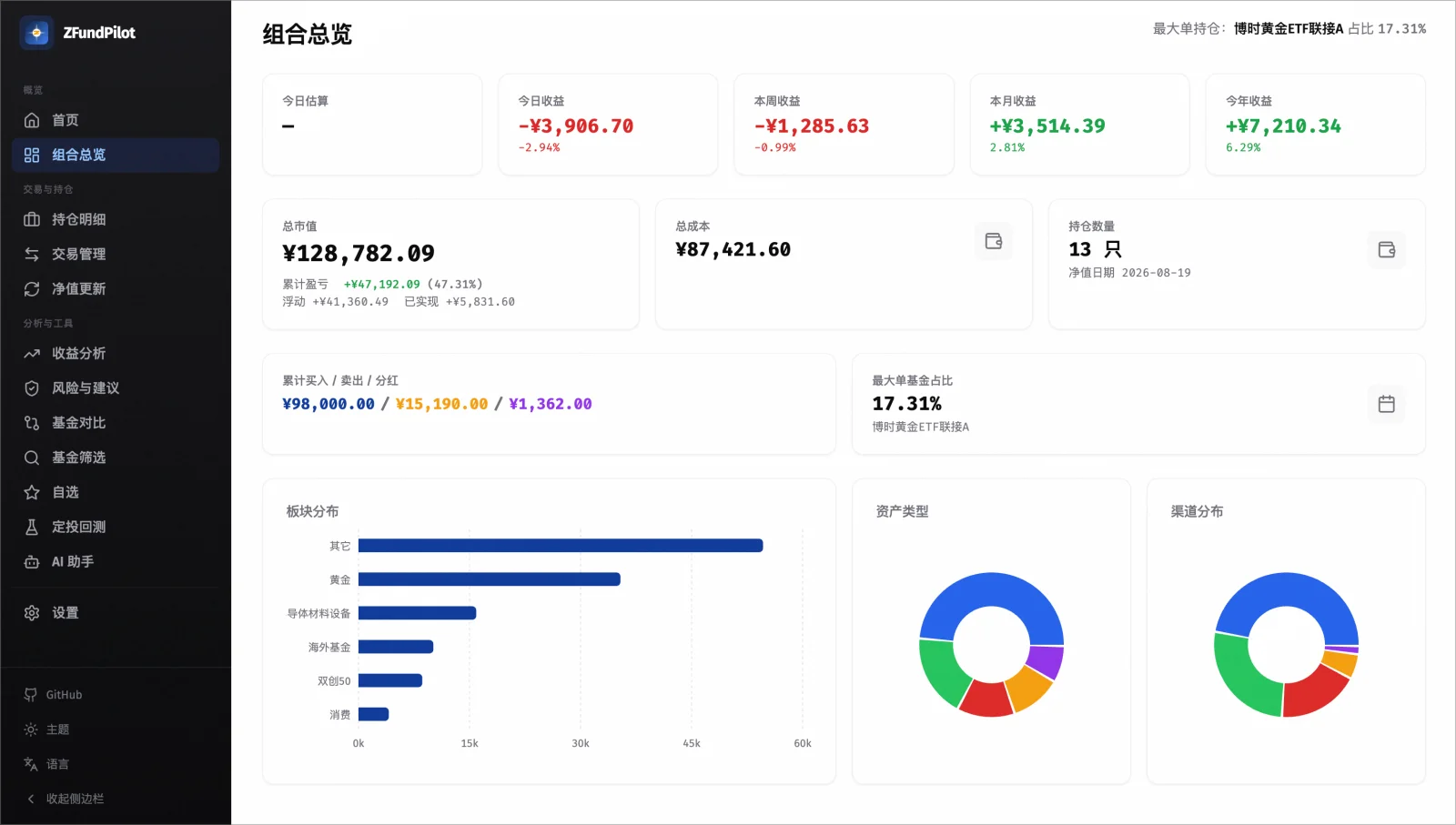Go to 交易管理 page
1456x825 pixels.
pyautogui.click(x=116, y=254)
